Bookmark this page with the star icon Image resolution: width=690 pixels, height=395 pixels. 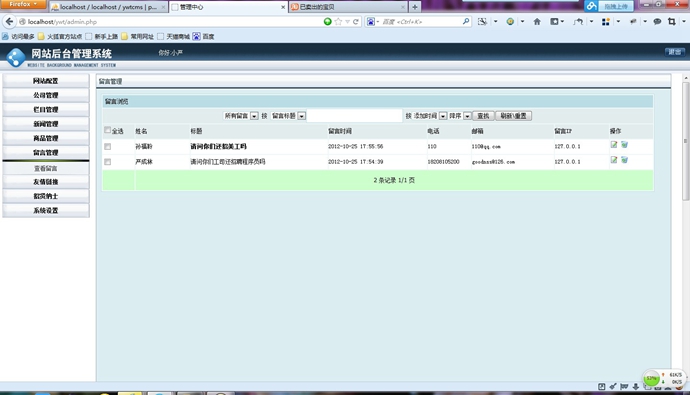pos(338,22)
